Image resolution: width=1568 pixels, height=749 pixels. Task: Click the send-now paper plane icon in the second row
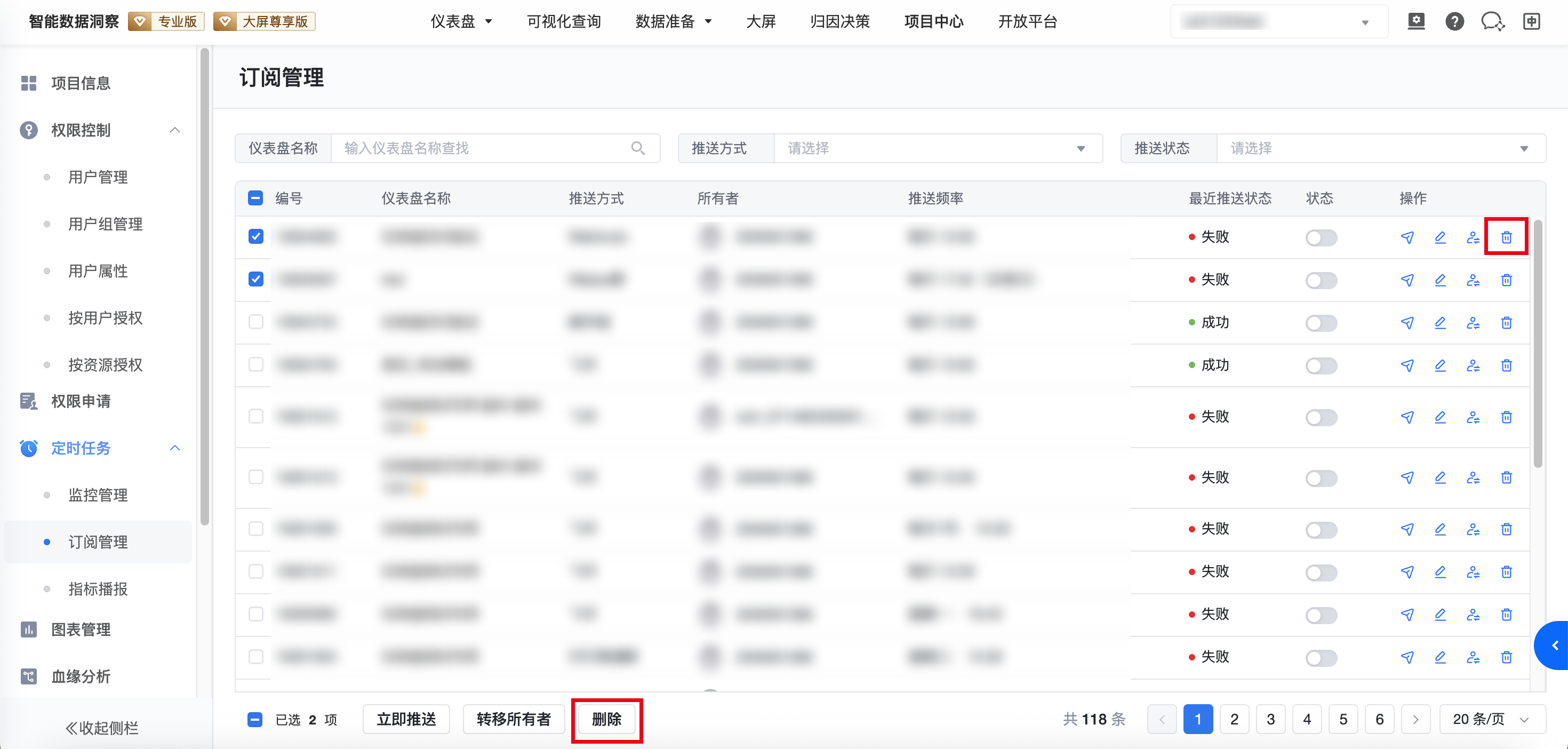point(1407,280)
